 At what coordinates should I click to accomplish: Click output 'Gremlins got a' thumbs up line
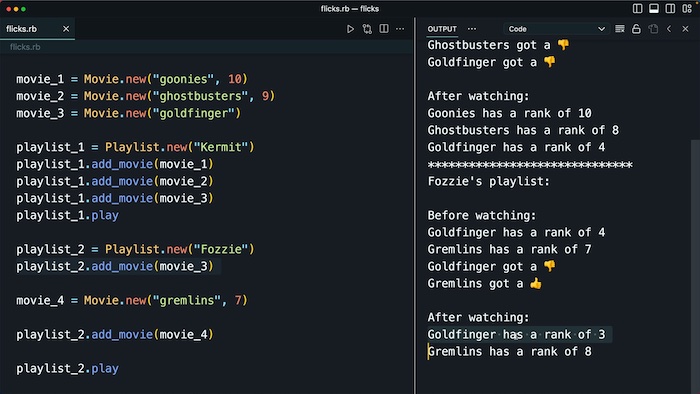pyautogui.click(x=485, y=283)
